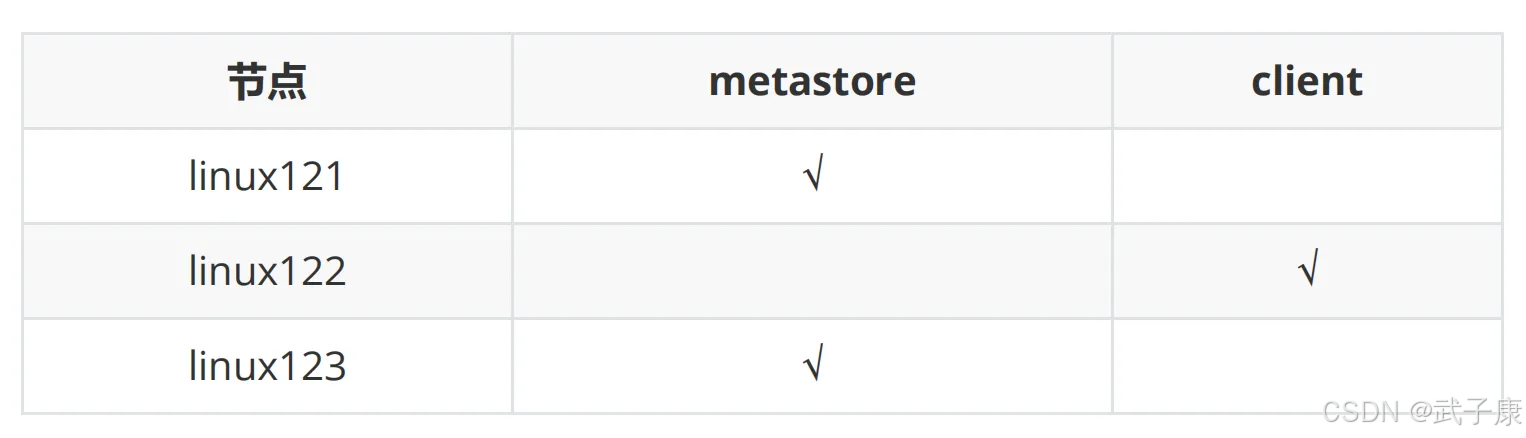Click the metastore check mark for linux123
This screenshot has height=438, width=1526.
pyautogui.click(x=812, y=366)
